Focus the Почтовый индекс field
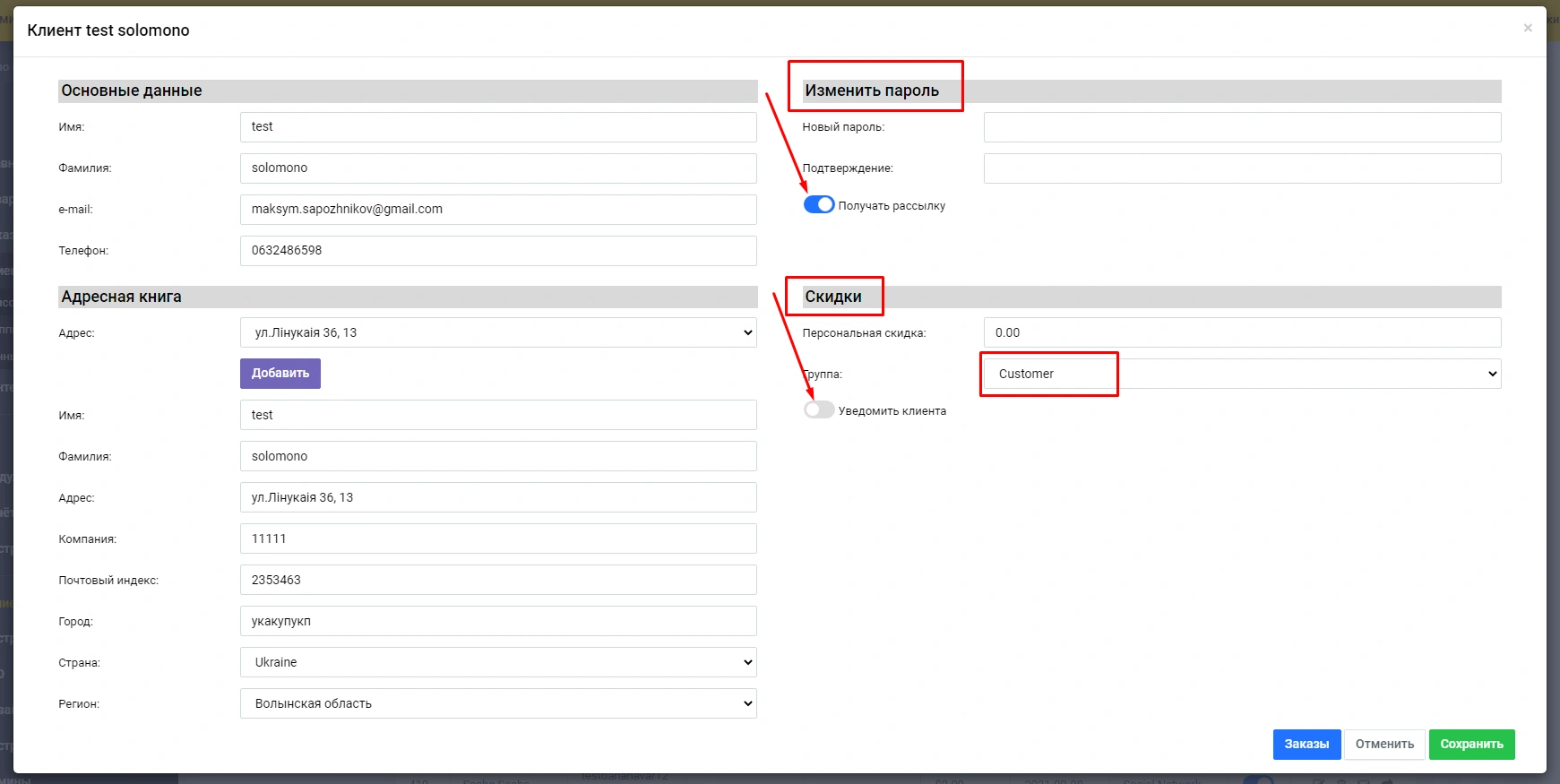The image size is (1560, 784). tap(498, 580)
